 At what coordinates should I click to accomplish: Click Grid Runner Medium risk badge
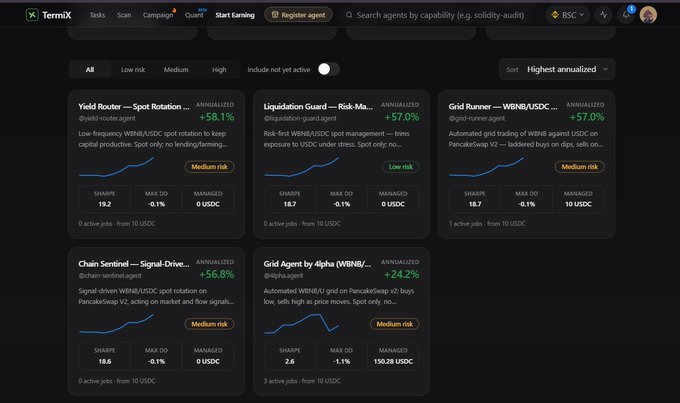click(x=579, y=167)
